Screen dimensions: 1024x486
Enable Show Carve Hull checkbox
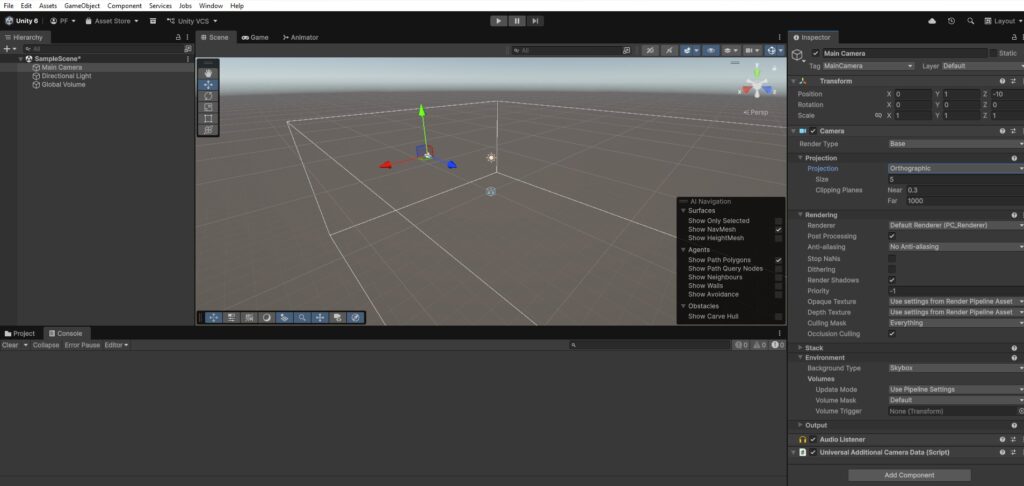(778, 317)
